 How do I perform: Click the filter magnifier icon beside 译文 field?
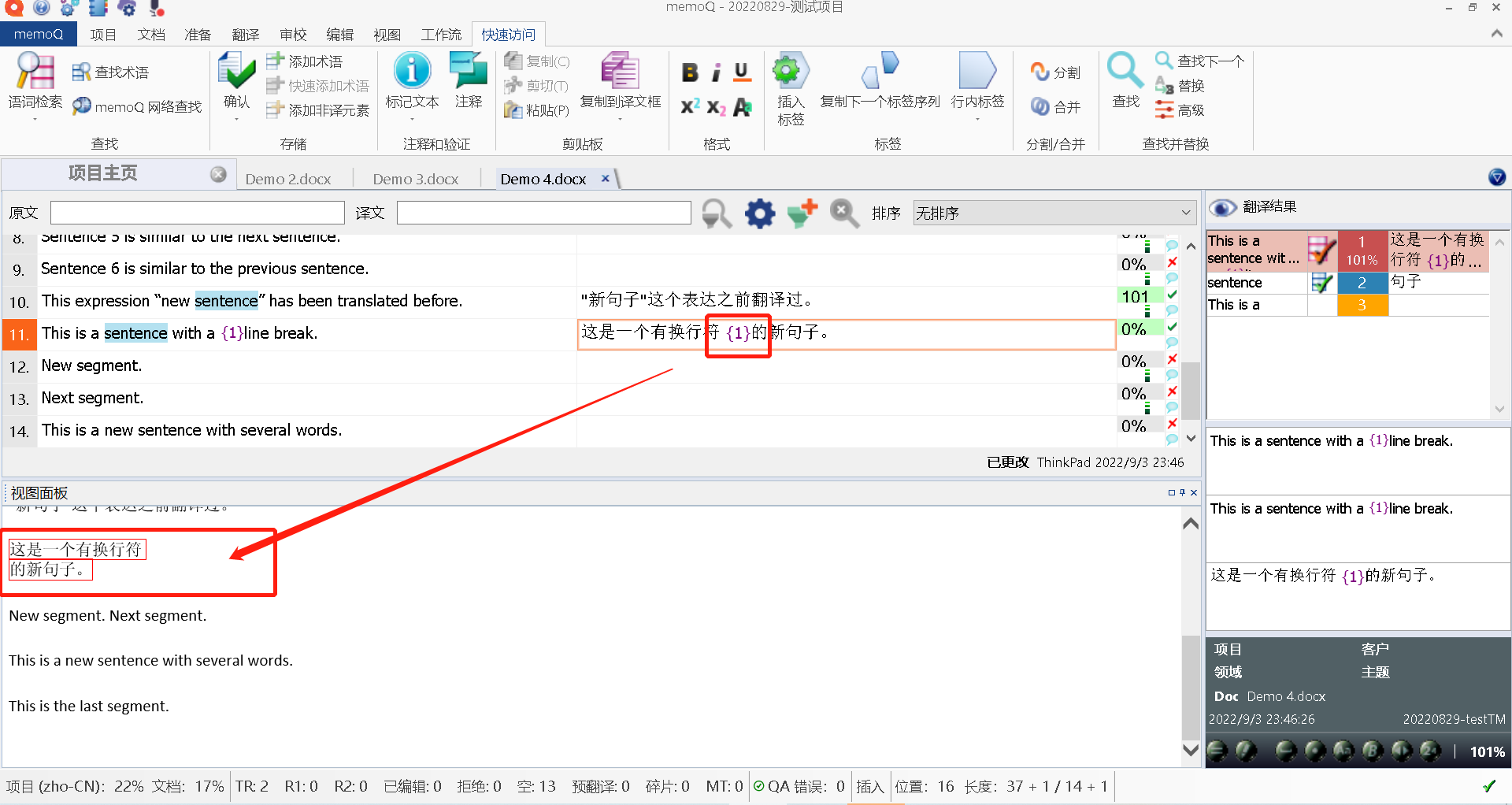(x=717, y=213)
